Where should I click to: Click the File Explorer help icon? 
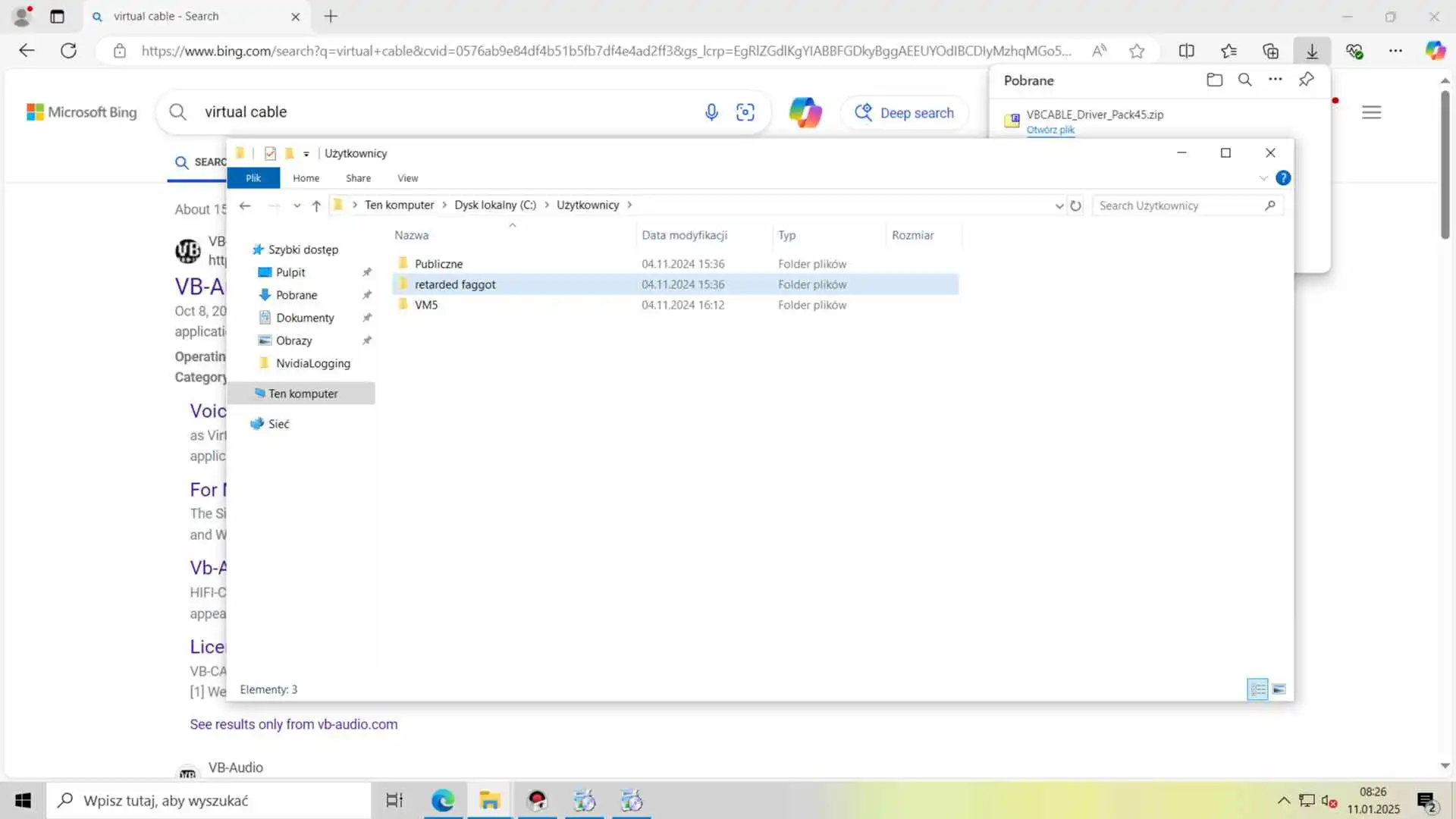[x=1283, y=178]
